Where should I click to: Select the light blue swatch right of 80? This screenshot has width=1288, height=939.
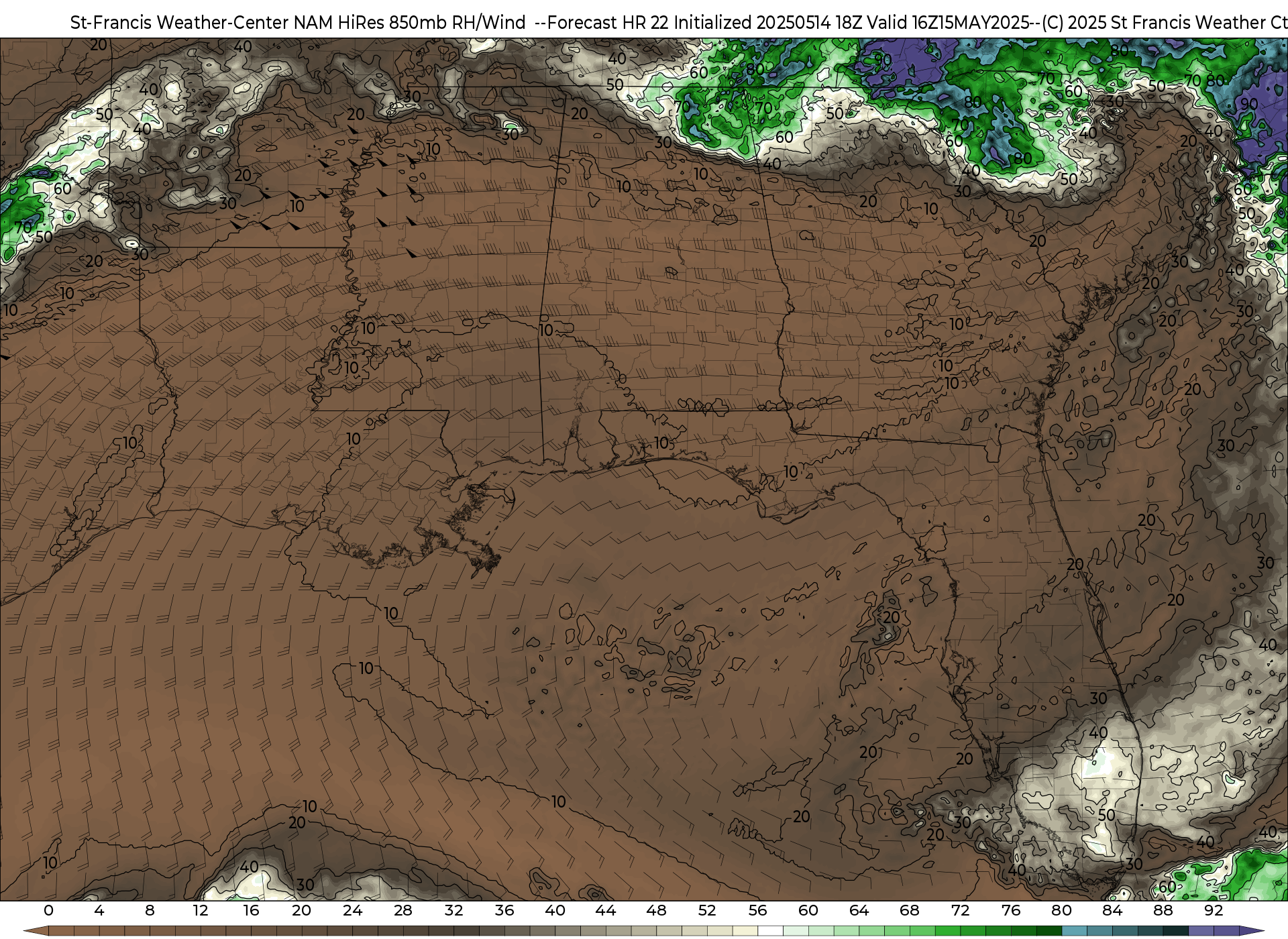point(1074,931)
